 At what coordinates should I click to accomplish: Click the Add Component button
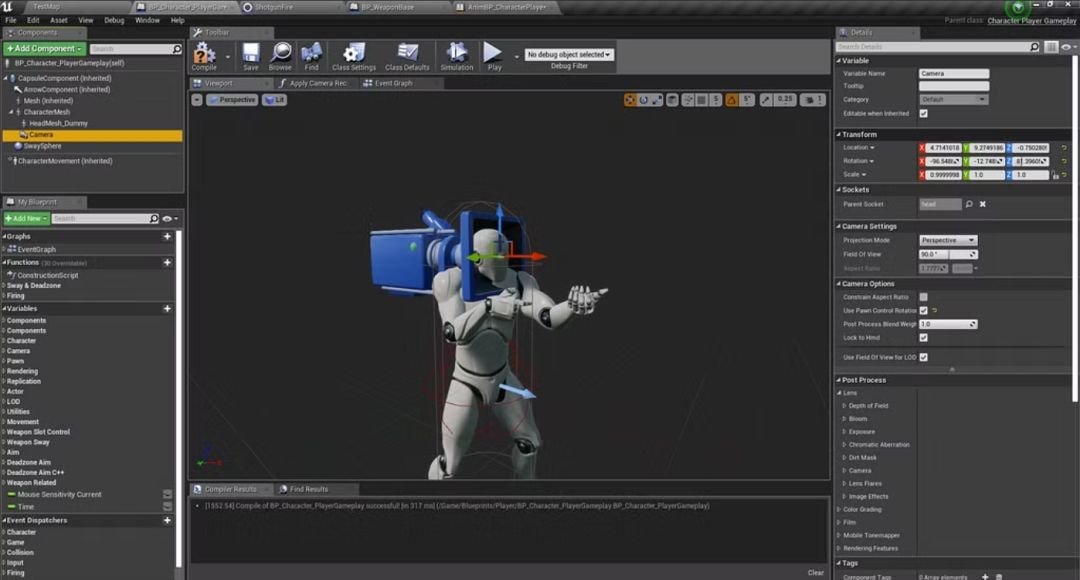pos(43,48)
